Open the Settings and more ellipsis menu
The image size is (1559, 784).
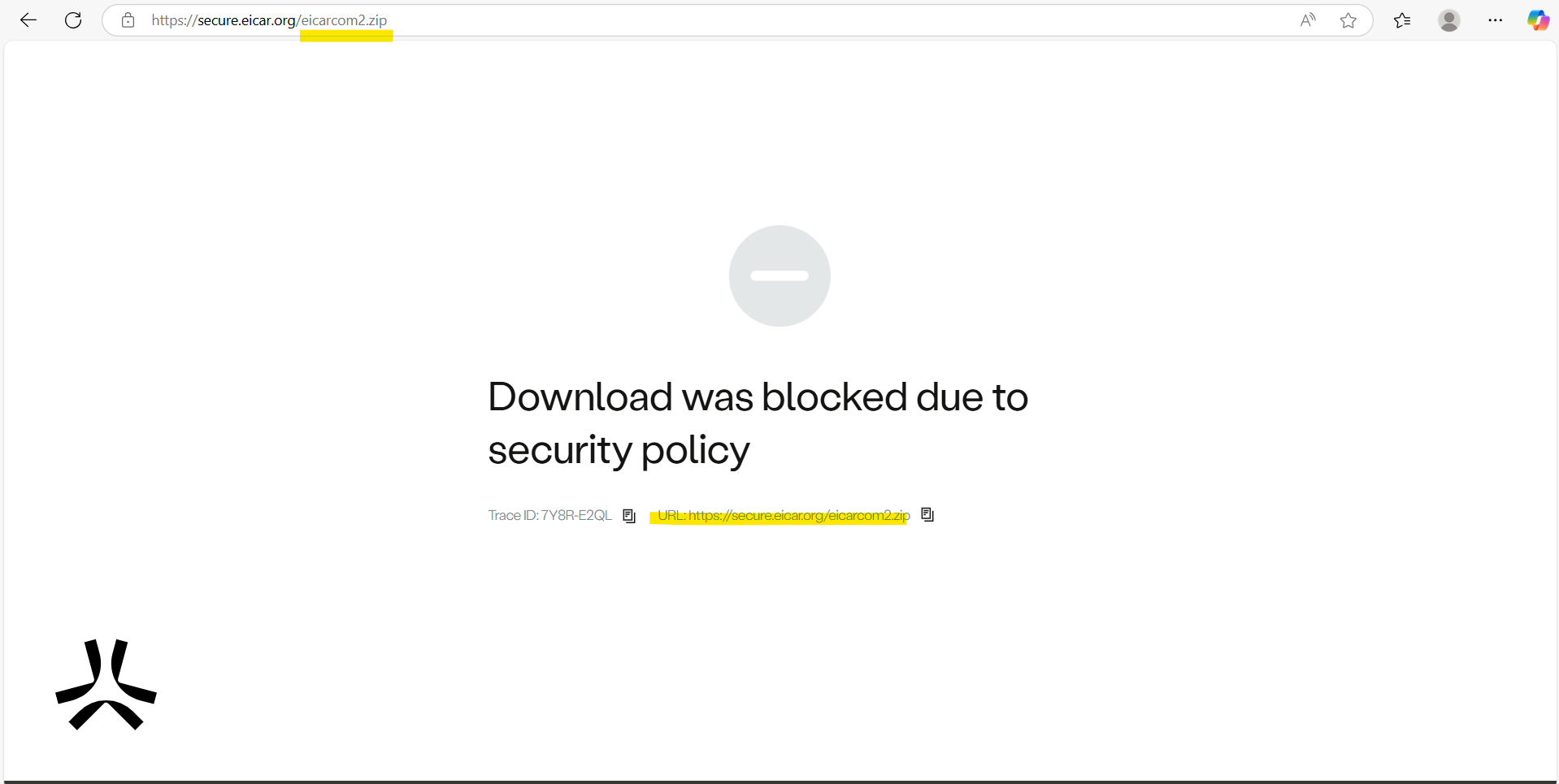1495,20
